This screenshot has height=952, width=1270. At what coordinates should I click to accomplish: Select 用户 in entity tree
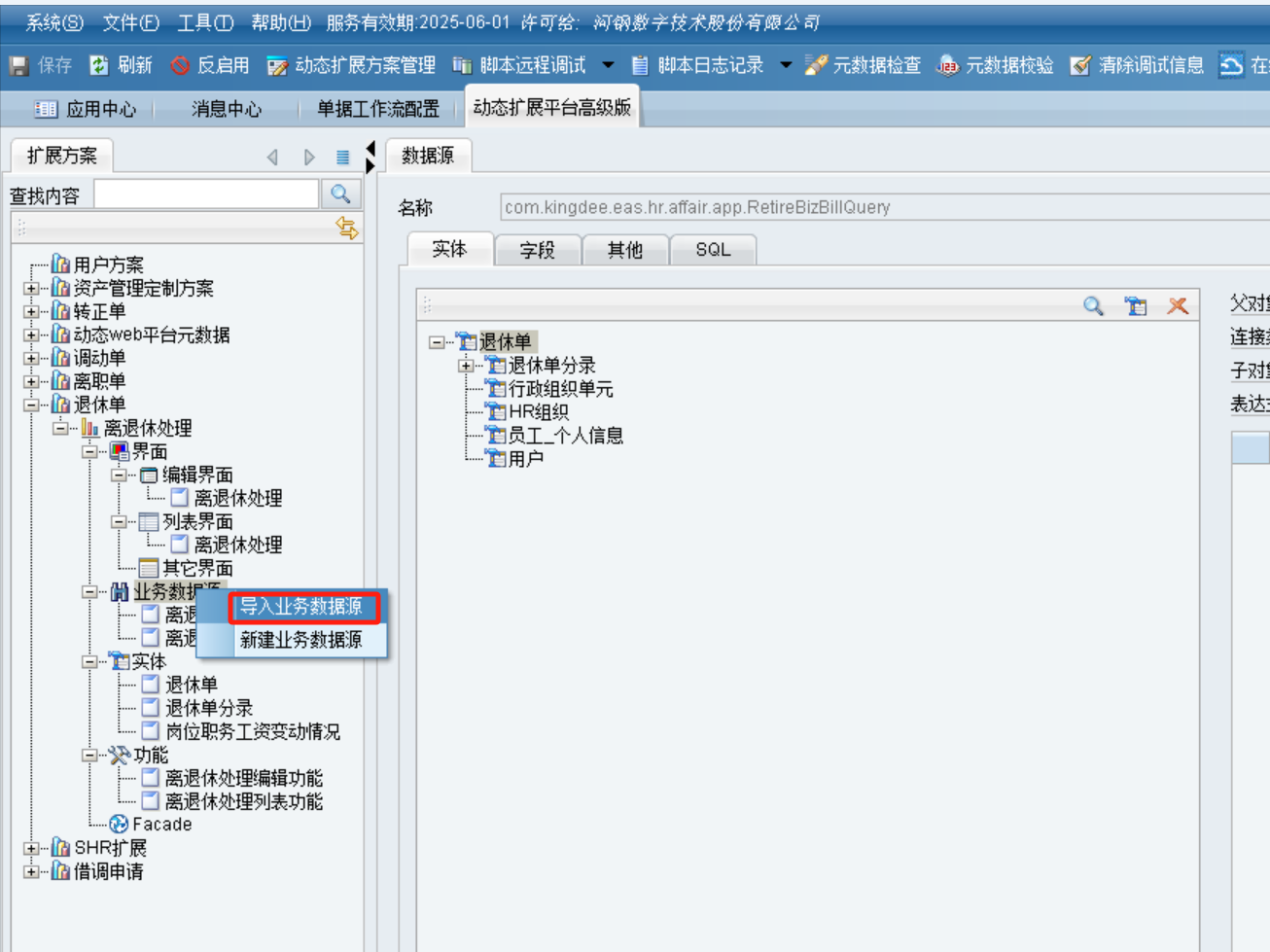526,459
